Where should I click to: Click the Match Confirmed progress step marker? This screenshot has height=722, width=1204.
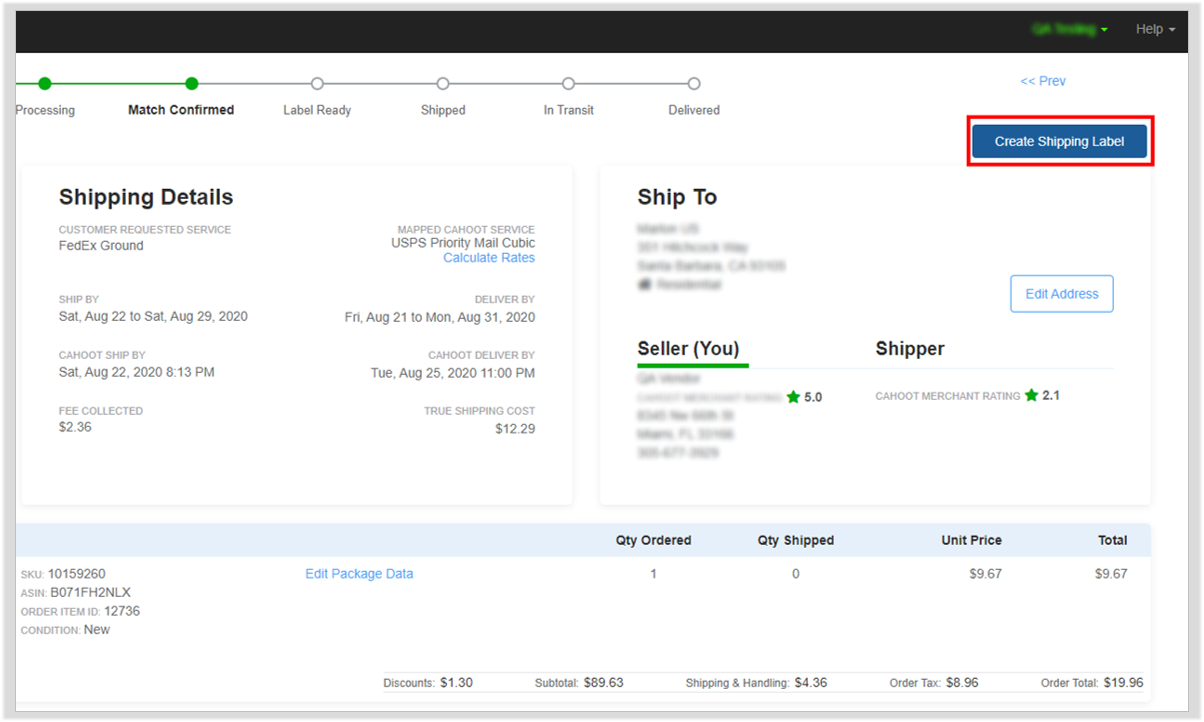[192, 84]
